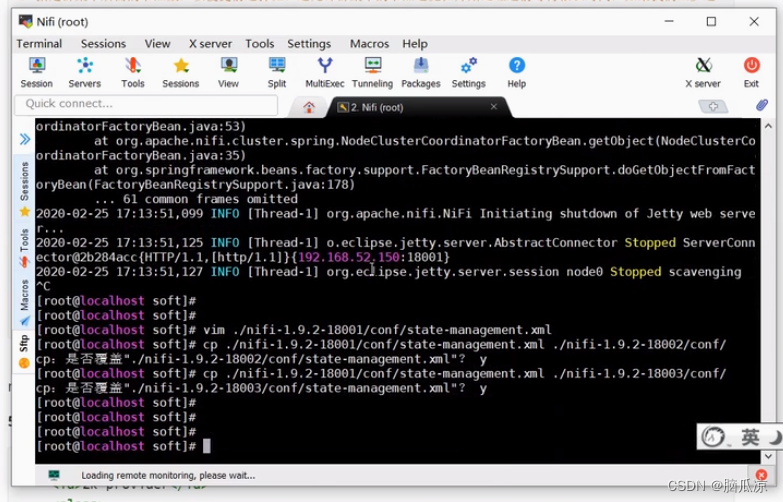This screenshot has height=502, width=783.
Task: Open the View menu
Action: pos(157,44)
